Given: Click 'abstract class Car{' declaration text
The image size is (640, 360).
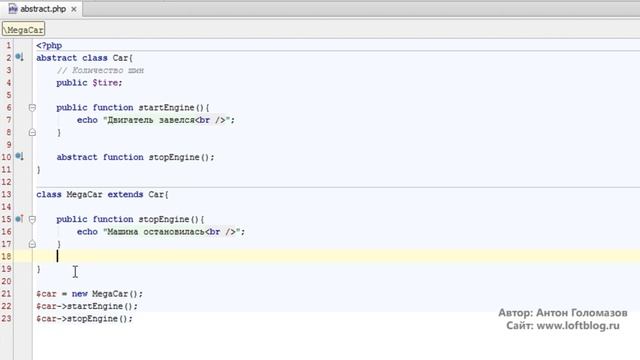Looking at the screenshot, I should pyautogui.click(x=84, y=58).
